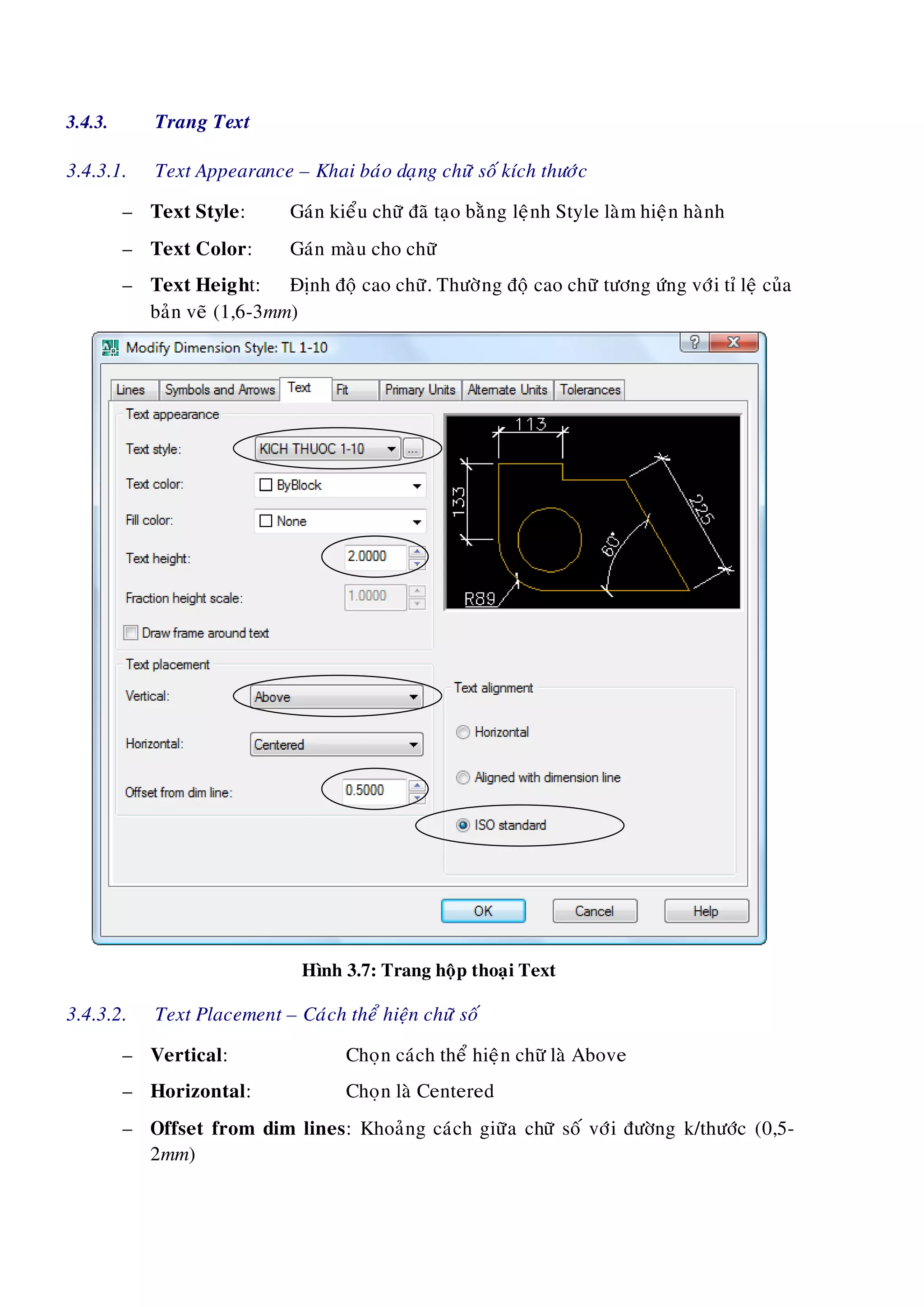Decrease Fraction height scale with down arrow
The height and width of the screenshot is (1307, 924).
click(x=417, y=603)
